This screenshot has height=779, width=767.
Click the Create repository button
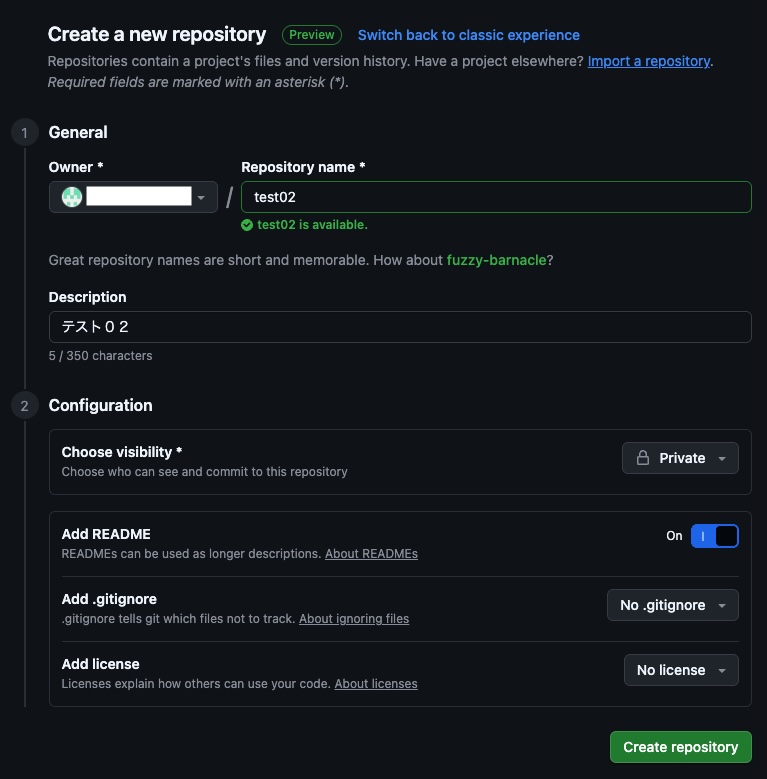coord(681,747)
